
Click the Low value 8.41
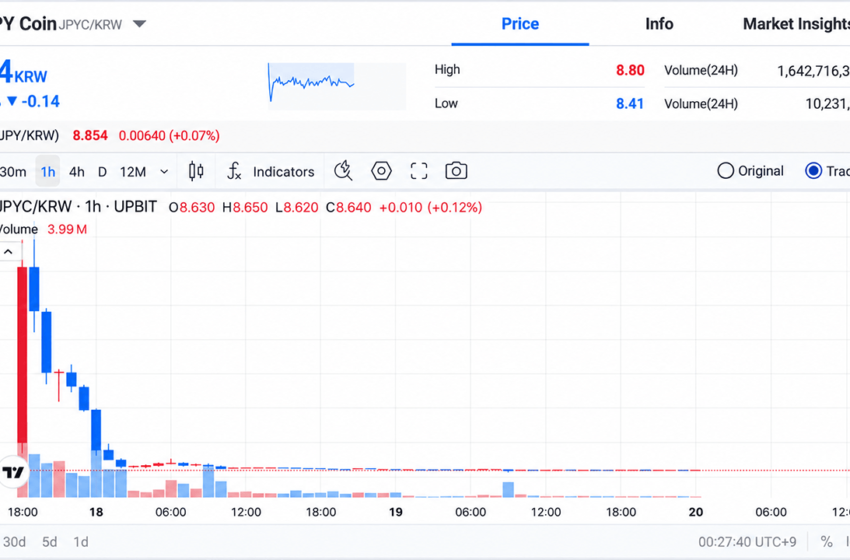coord(630,104)
